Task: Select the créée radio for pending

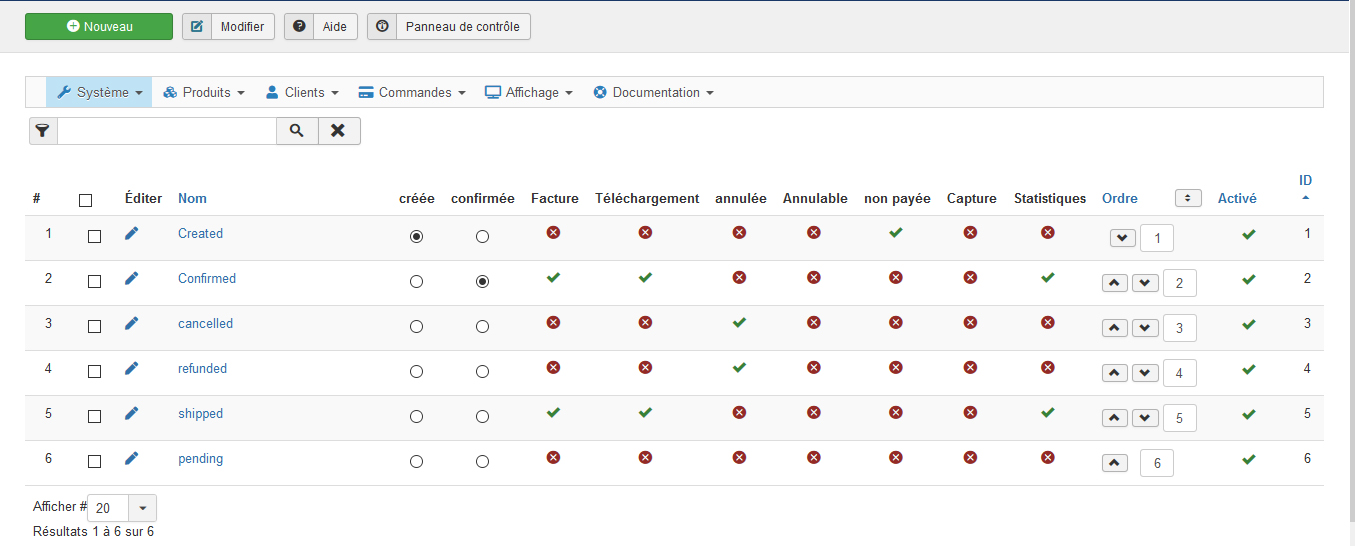Action: pyautogui.click(x=417, y=462)
